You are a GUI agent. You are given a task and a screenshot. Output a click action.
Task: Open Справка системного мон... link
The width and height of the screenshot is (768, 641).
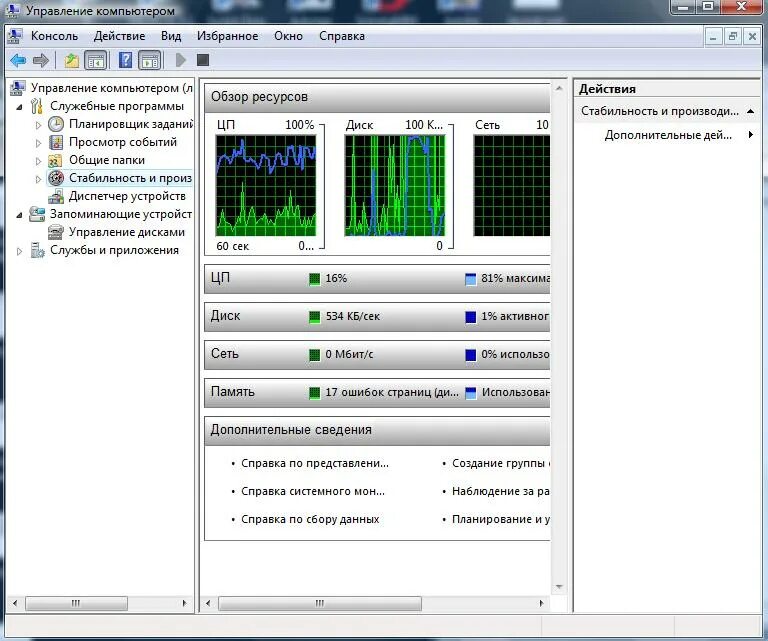(x=313, y=491)
